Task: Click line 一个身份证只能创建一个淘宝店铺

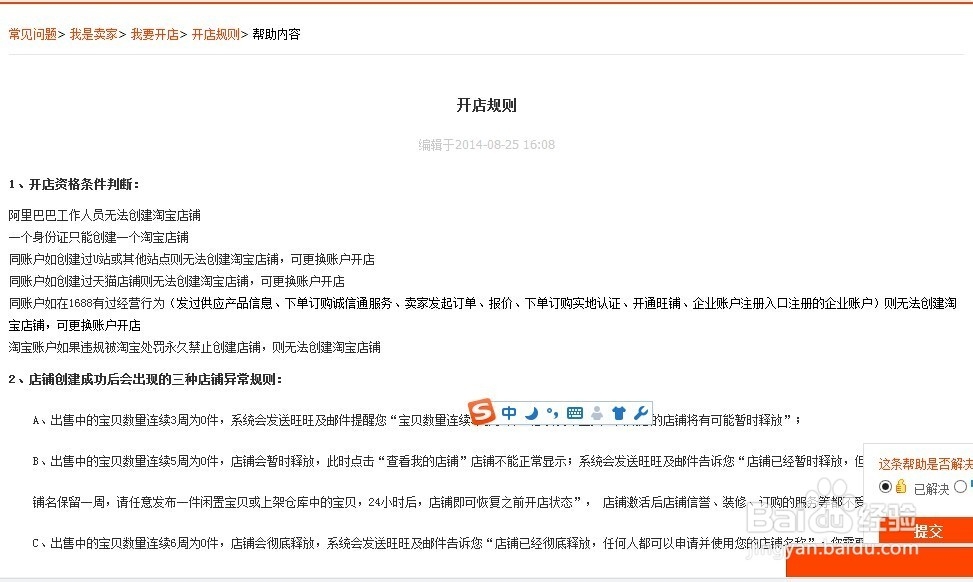Action: [98, 237]
